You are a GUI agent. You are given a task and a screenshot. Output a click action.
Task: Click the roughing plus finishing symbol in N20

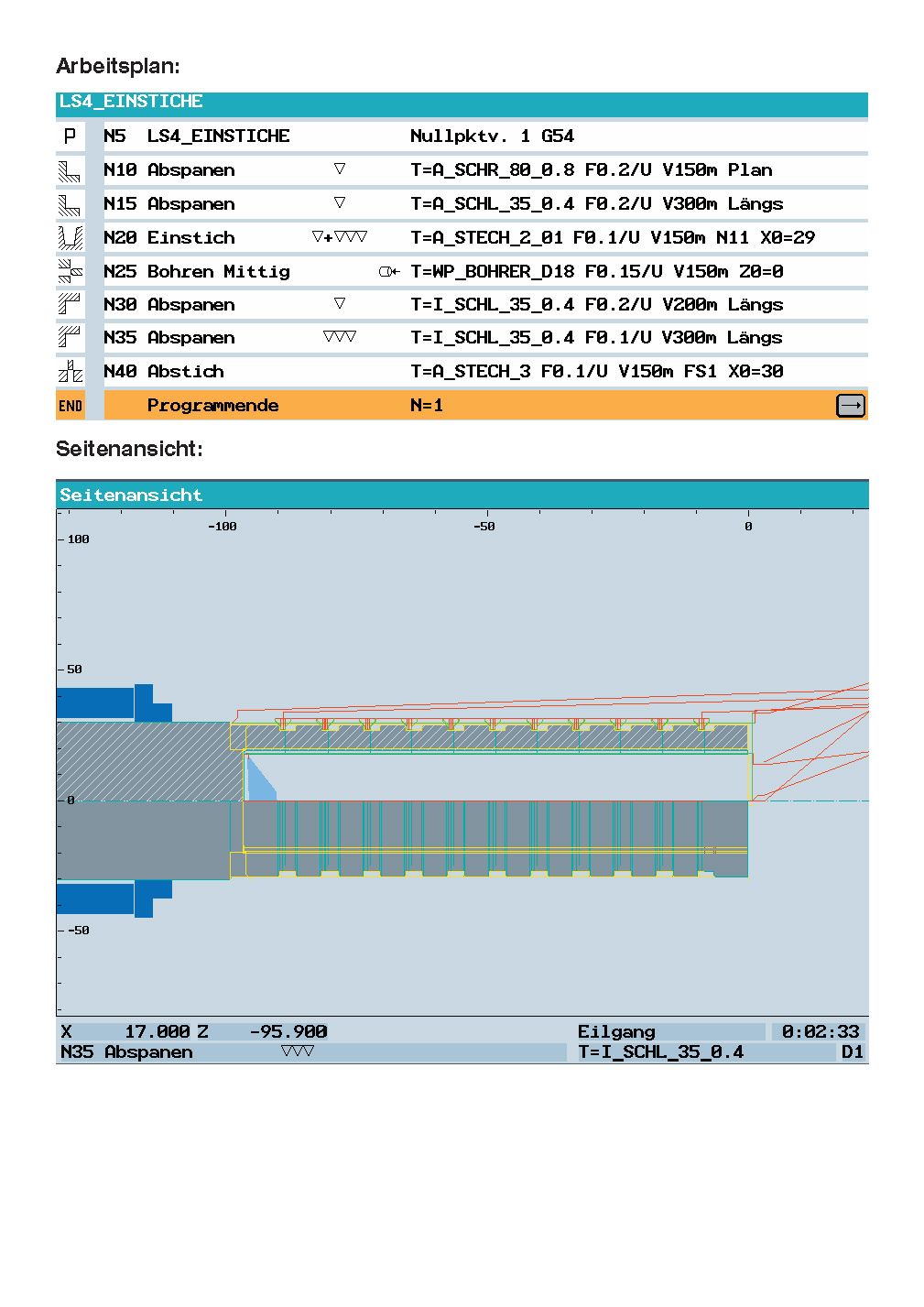click(340, 237)
